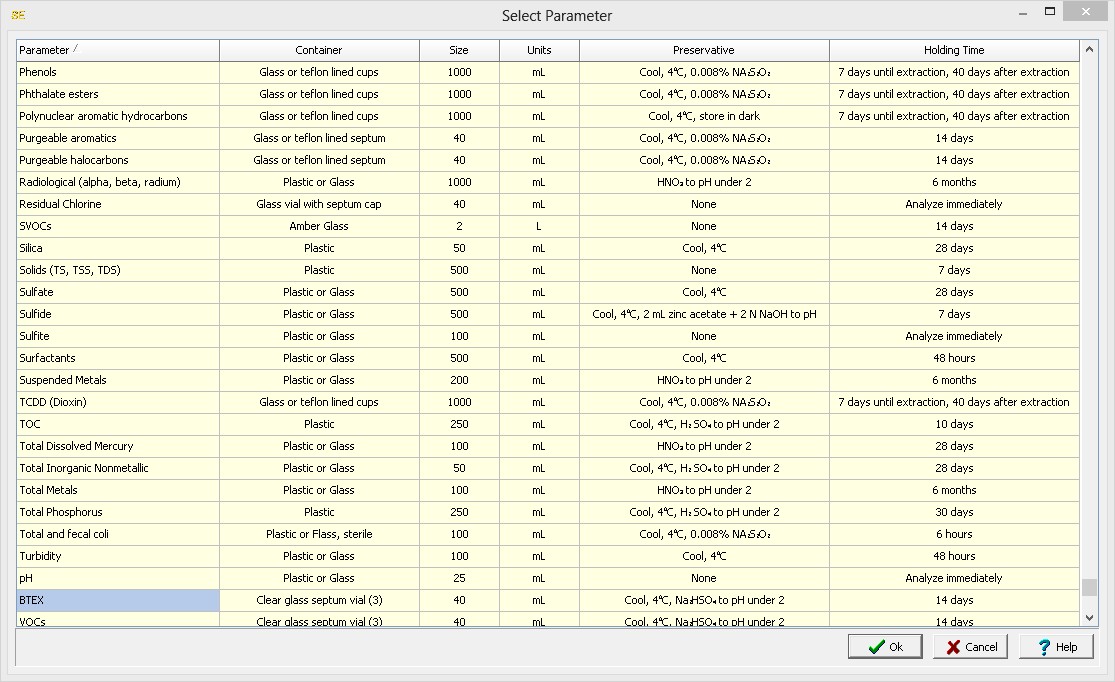The image size is (1115, 682).
Task: Open Help with the question mark button
Action: tap(1056, 647)
